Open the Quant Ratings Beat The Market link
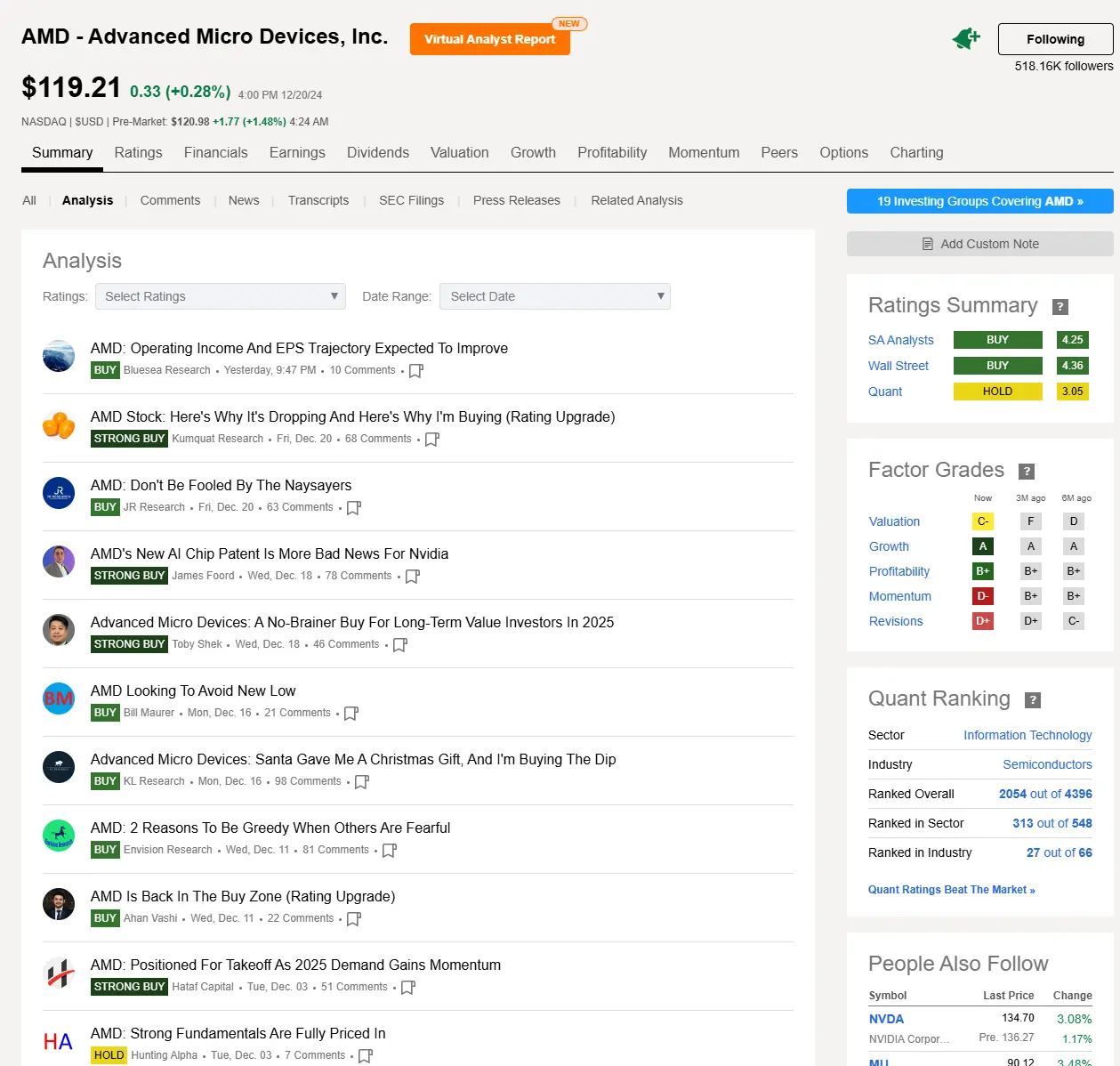Viewport: 1120px width, 1066px height. coord(951,890)
